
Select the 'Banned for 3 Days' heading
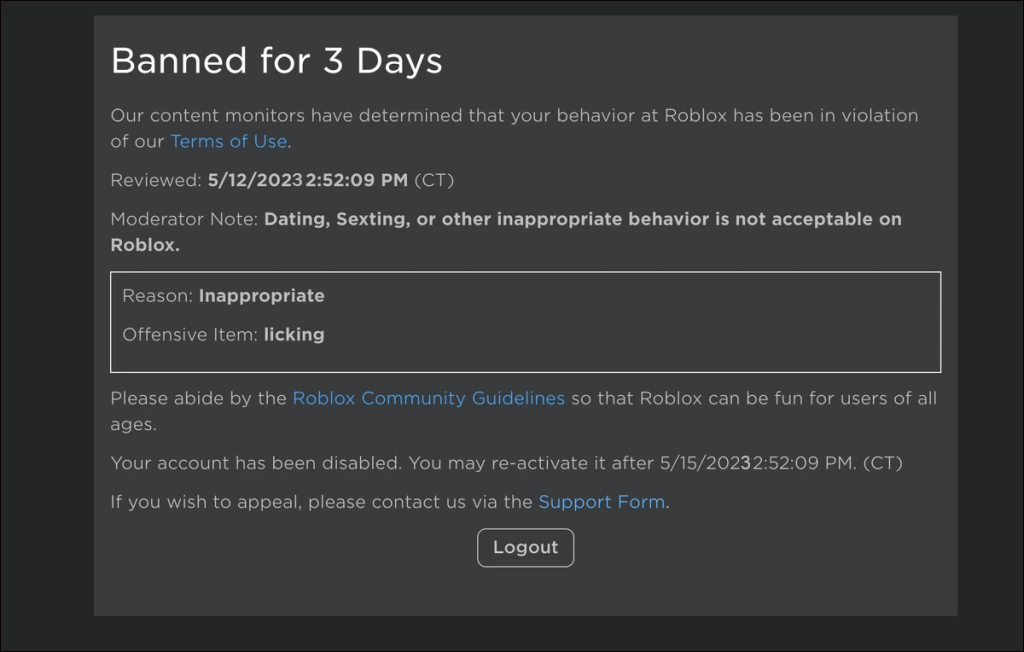(x=276, y=61)
